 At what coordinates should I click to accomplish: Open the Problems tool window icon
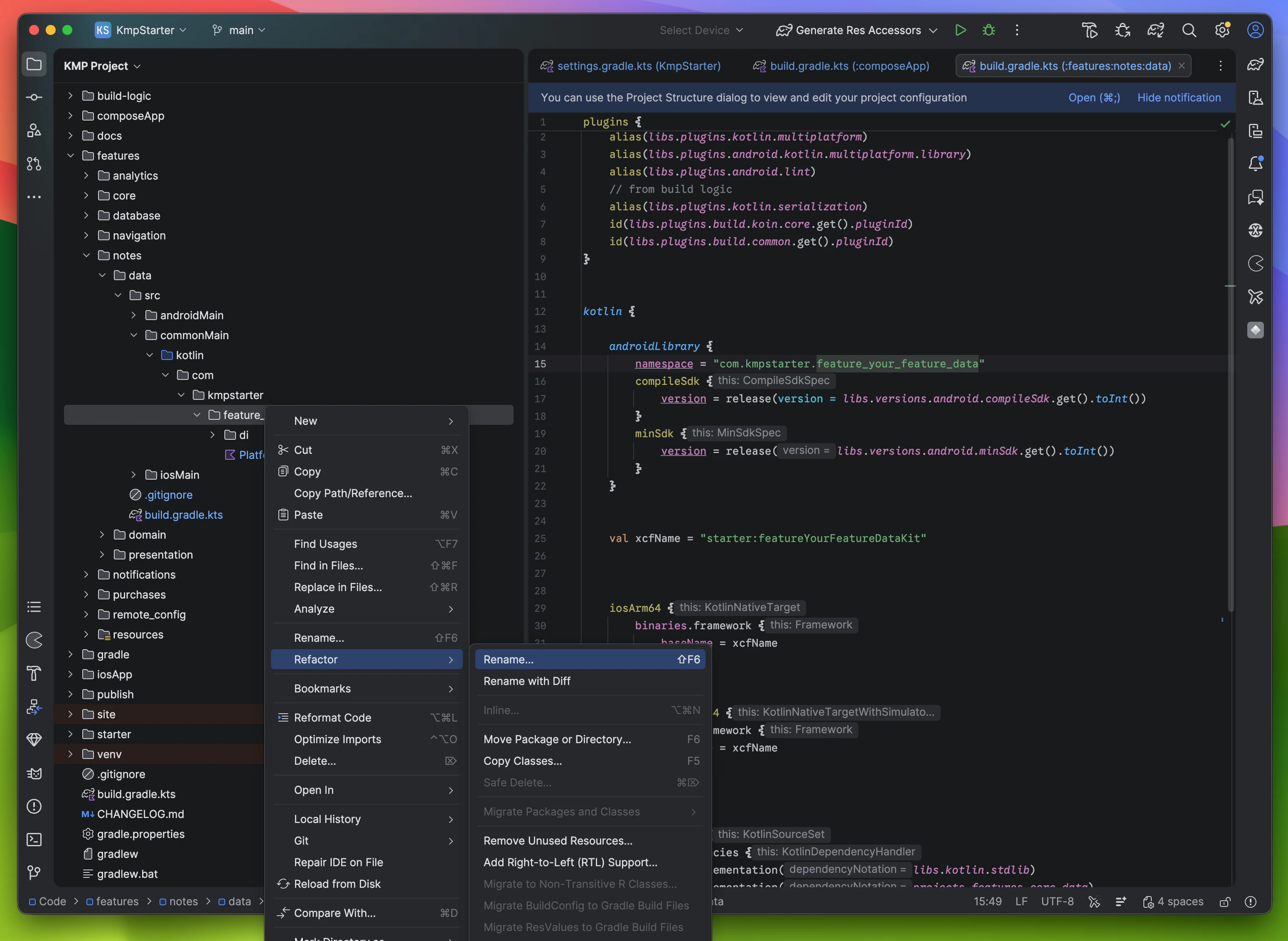point(34,807)
